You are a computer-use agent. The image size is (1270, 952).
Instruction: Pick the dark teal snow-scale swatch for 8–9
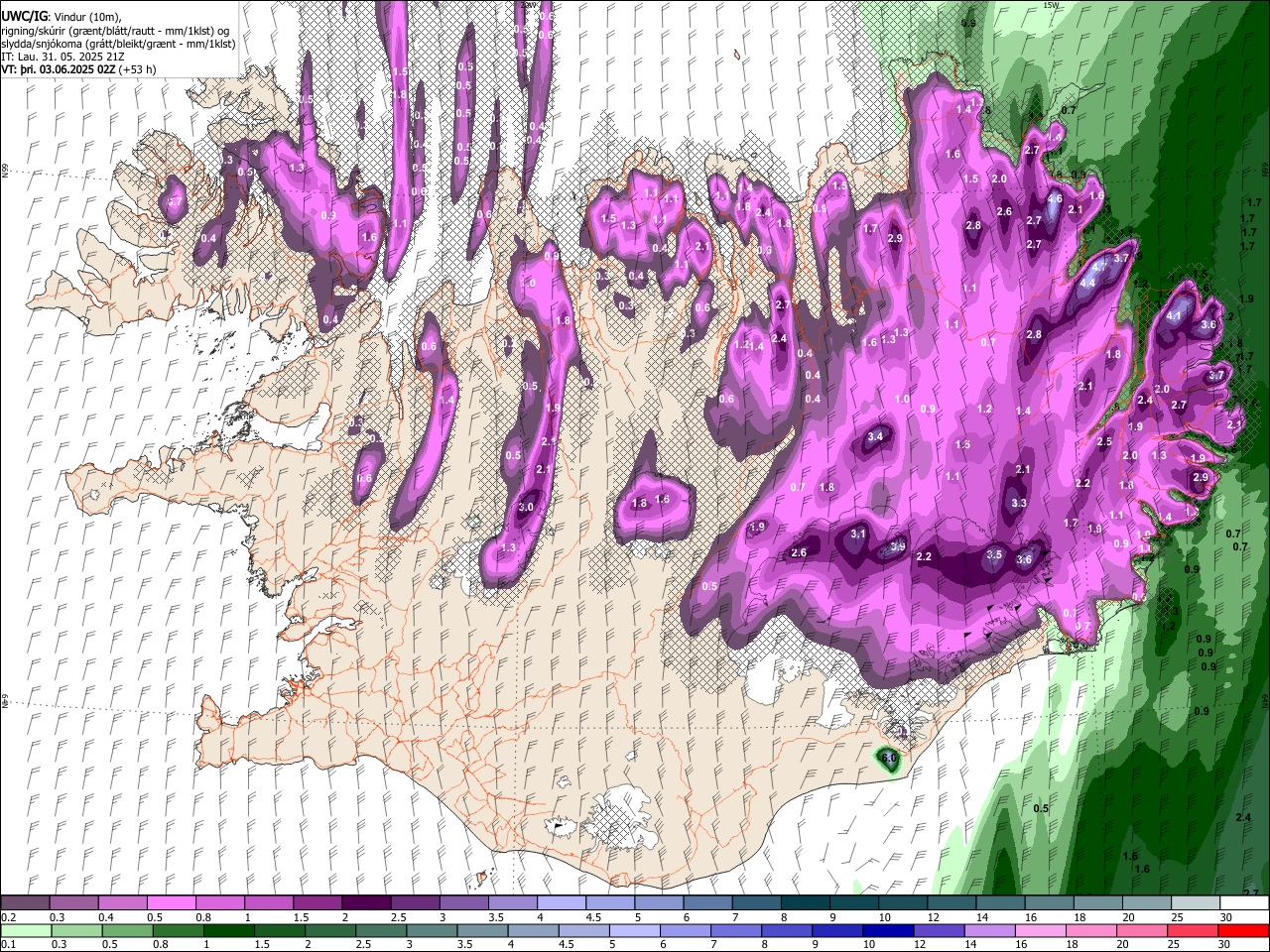click(804, 903)
